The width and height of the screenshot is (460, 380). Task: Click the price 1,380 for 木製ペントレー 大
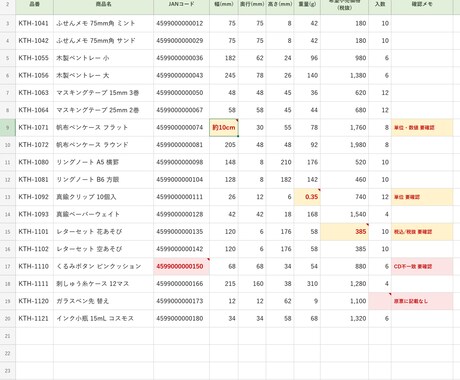tap(345, 75)
